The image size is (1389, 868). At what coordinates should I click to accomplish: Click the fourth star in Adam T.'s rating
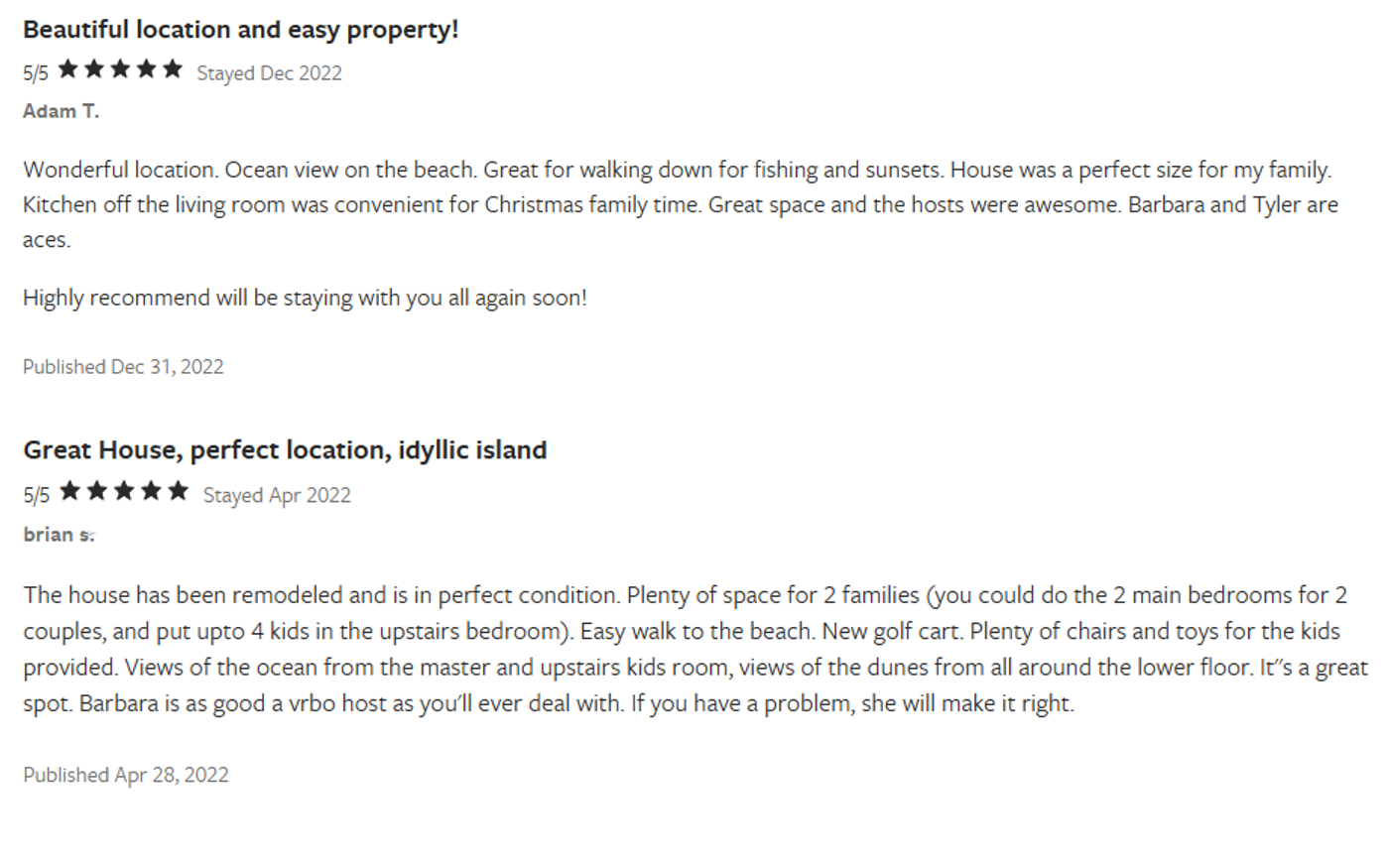click(147, 69)
